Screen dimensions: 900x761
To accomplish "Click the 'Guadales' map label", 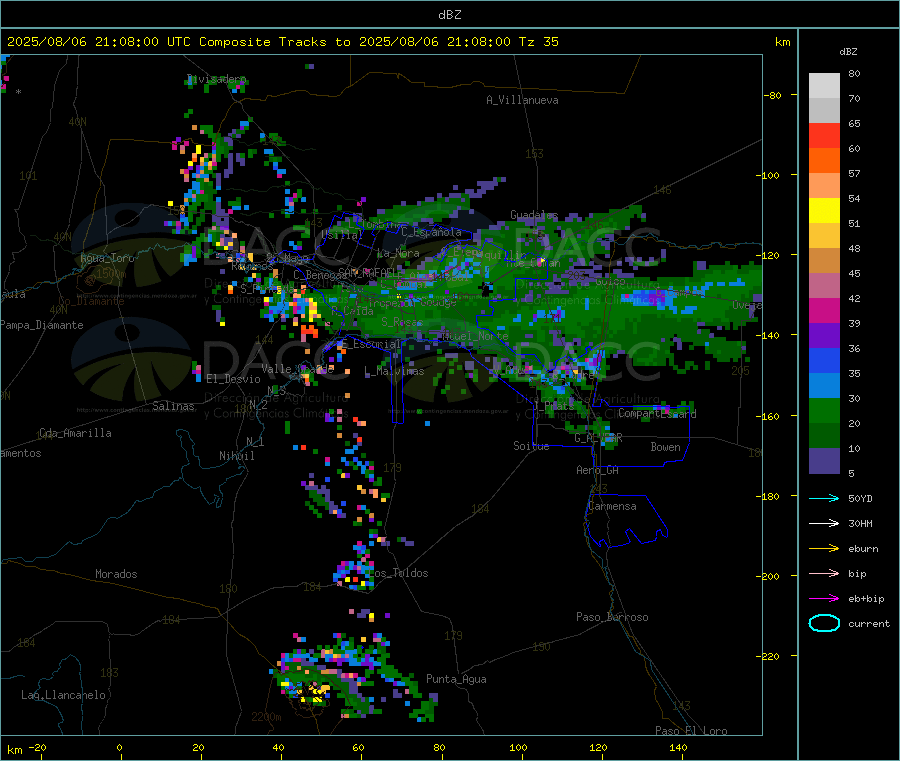I will point(534,215).
